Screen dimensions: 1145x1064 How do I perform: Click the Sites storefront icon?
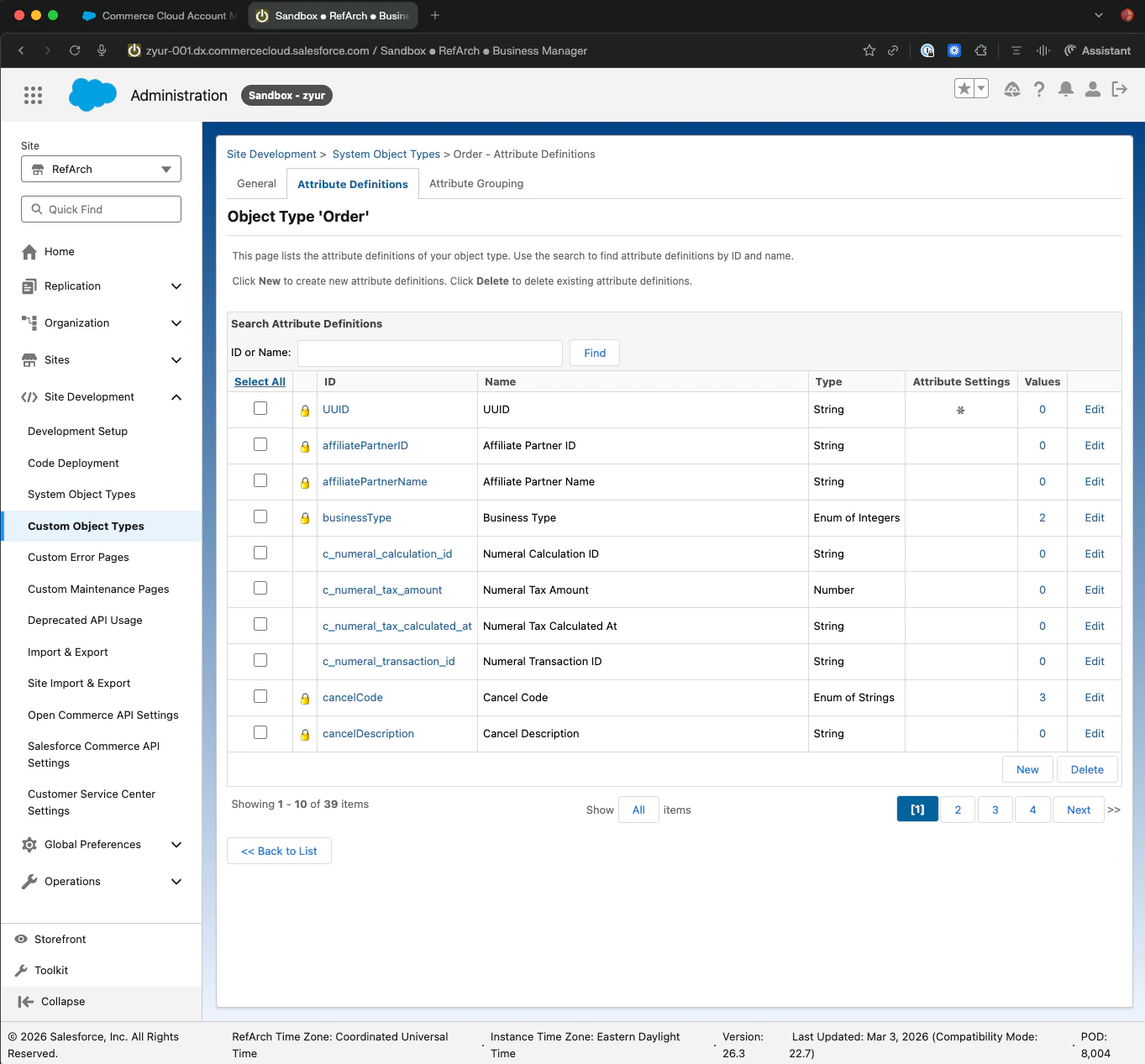29,360
